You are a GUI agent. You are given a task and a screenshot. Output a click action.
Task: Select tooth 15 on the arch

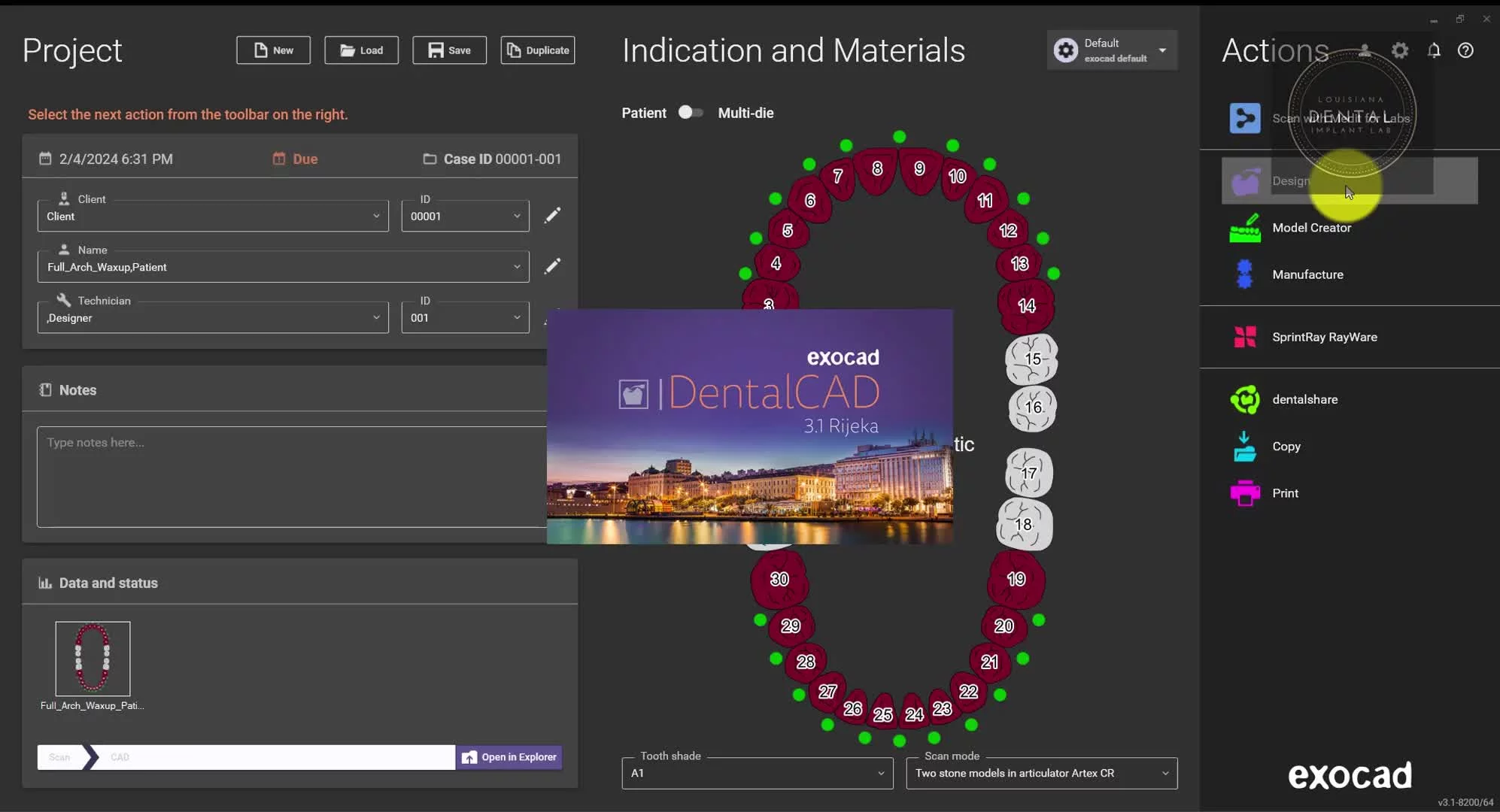pyautogui.click(x=1033, y=359)
